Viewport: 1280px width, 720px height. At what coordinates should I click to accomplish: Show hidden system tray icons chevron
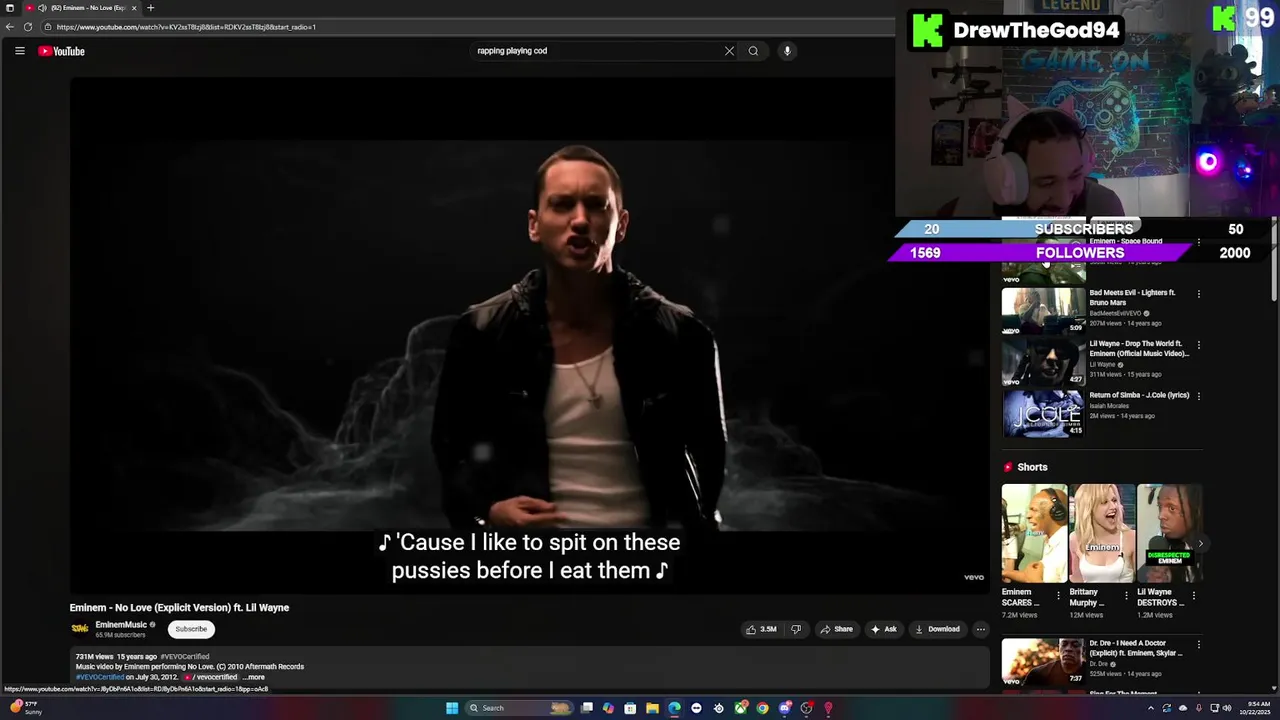point(1150,708)
